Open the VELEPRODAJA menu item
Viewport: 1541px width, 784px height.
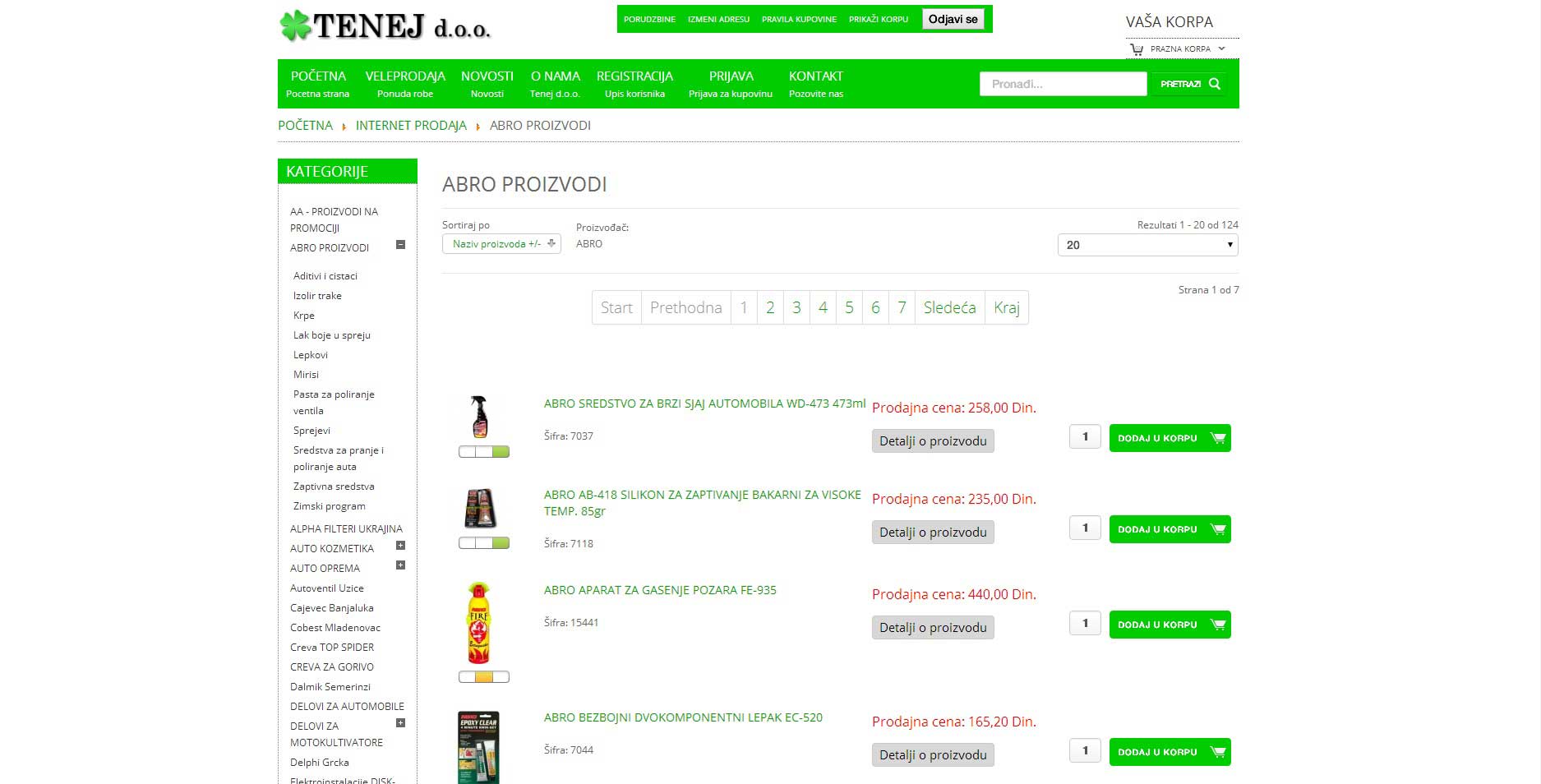pyautogui.click(x=405, y=83)
